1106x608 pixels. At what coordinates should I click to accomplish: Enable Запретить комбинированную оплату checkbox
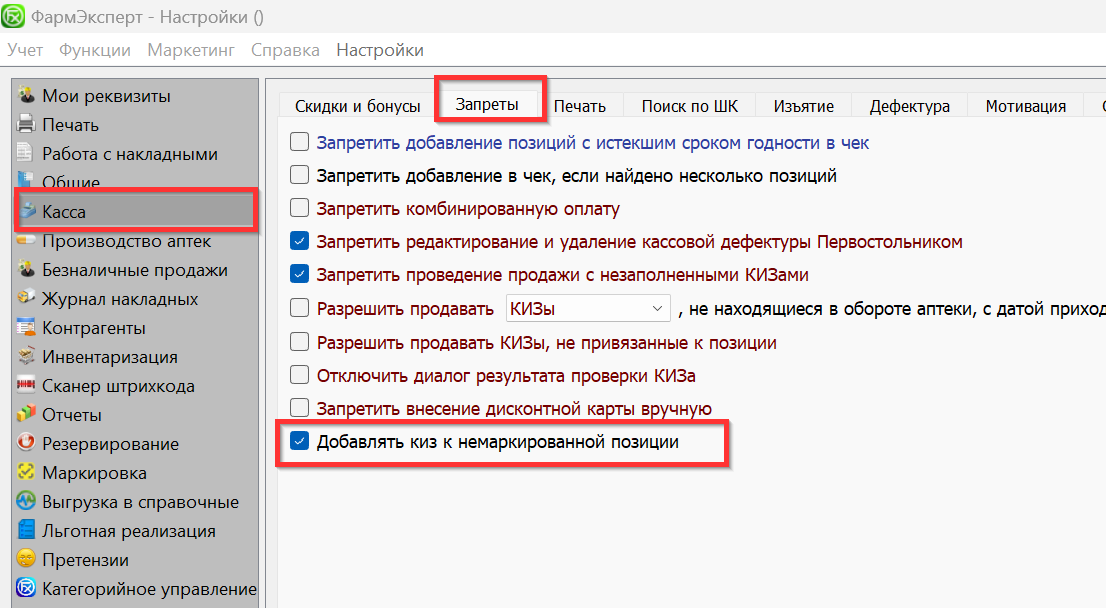pos(299,209)
